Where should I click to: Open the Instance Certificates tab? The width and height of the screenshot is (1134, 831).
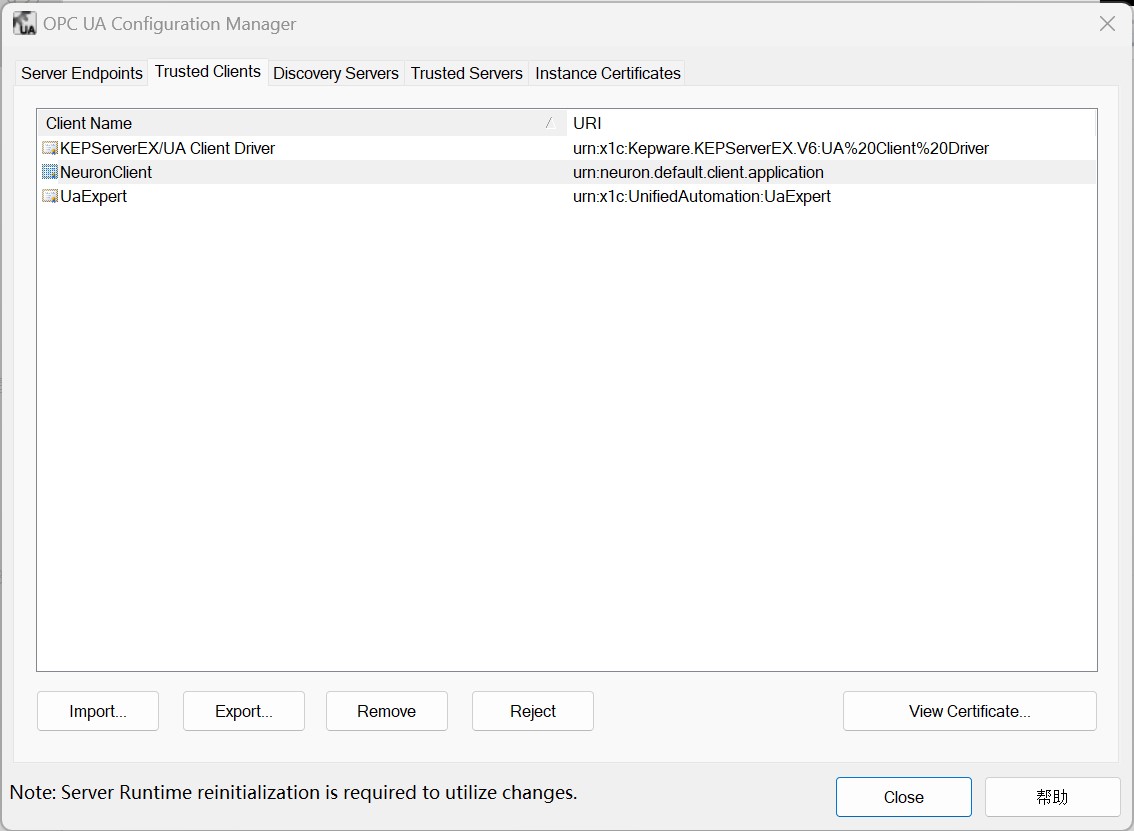[607, 73]
